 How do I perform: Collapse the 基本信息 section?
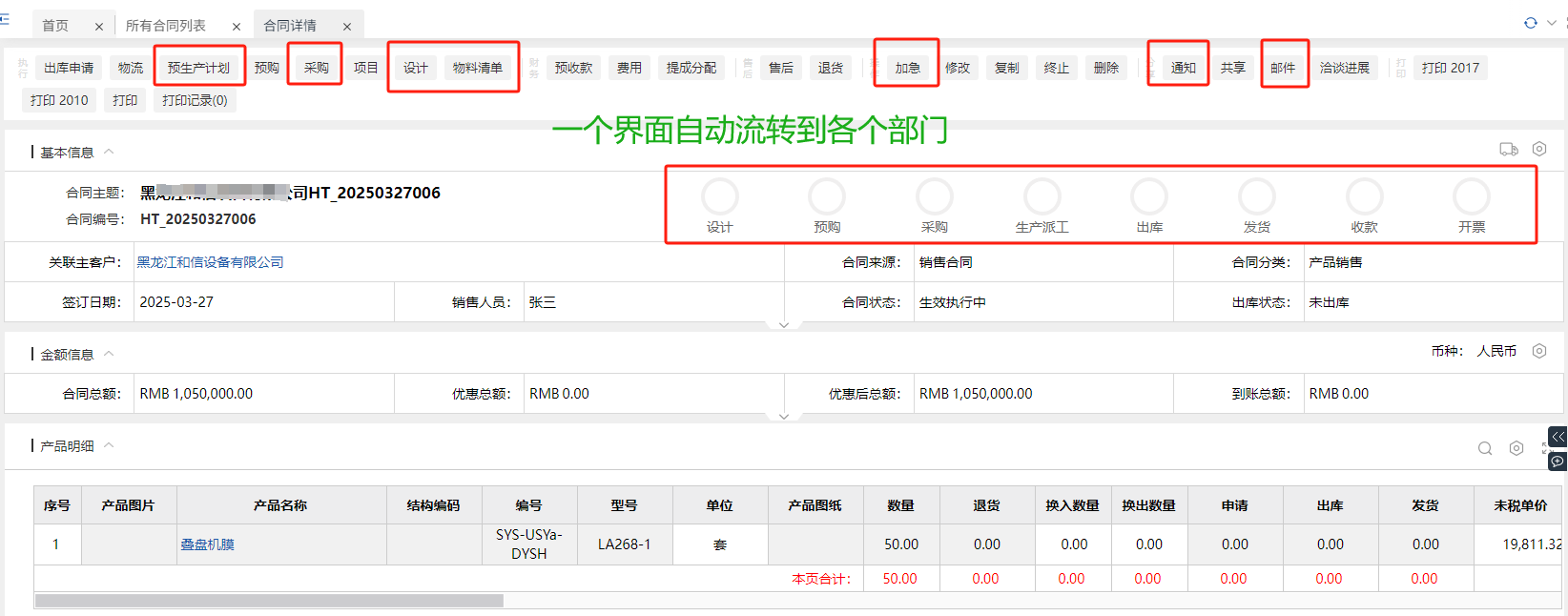coord(109,152)
